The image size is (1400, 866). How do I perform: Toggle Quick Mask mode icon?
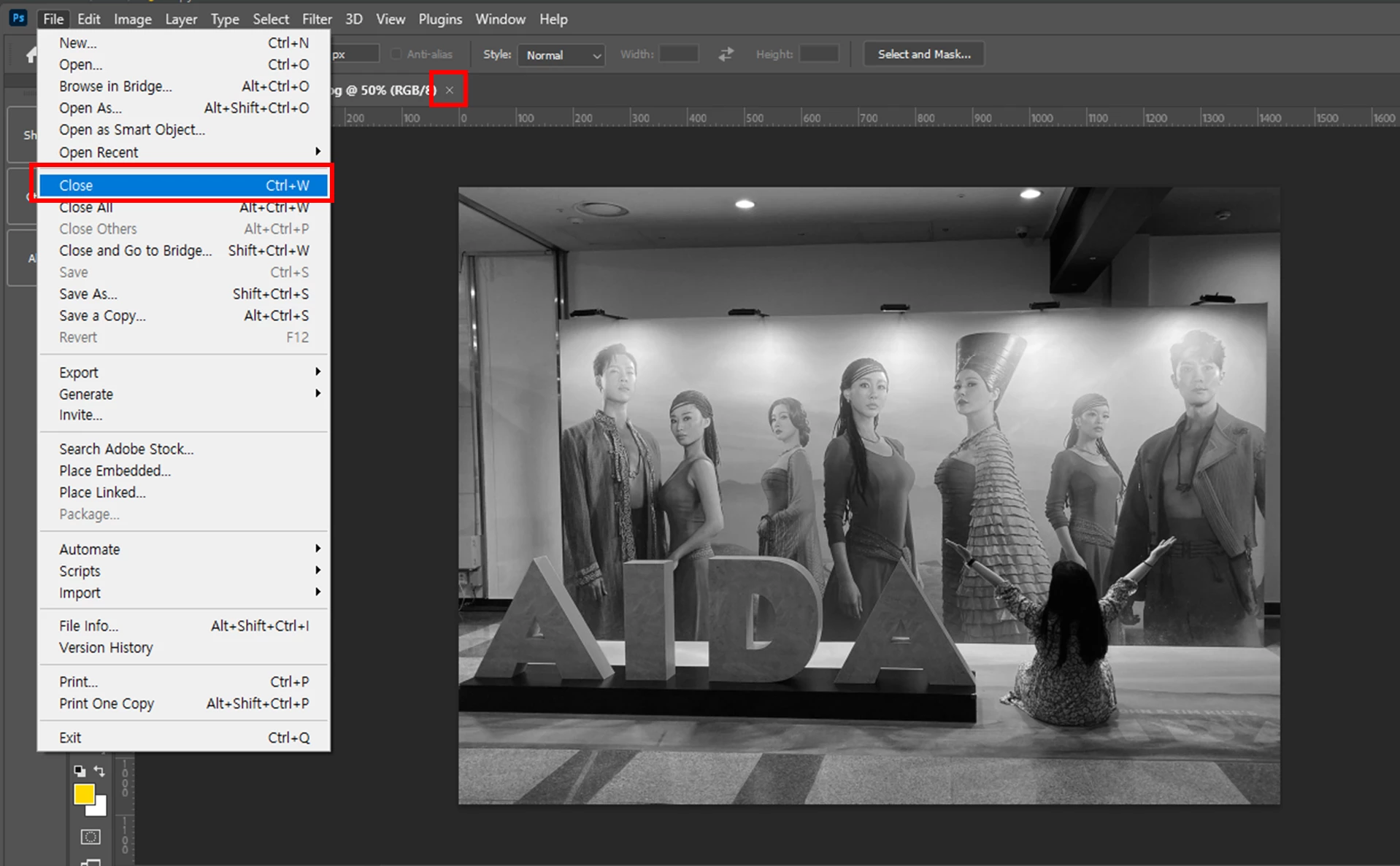pyautogui.click(x=91, y=837)
